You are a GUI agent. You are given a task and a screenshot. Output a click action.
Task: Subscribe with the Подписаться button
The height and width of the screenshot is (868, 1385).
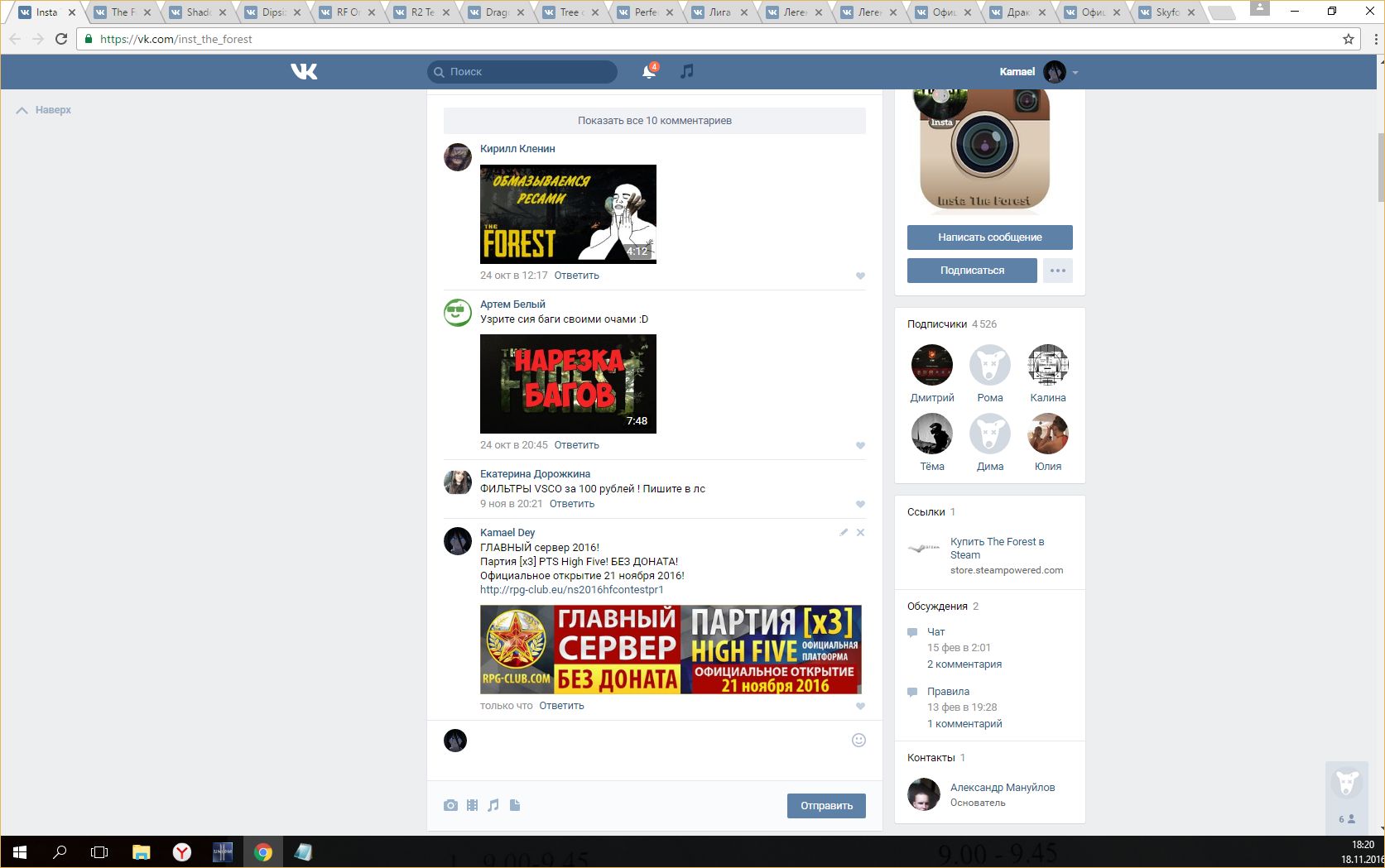(x=972, y=271)
